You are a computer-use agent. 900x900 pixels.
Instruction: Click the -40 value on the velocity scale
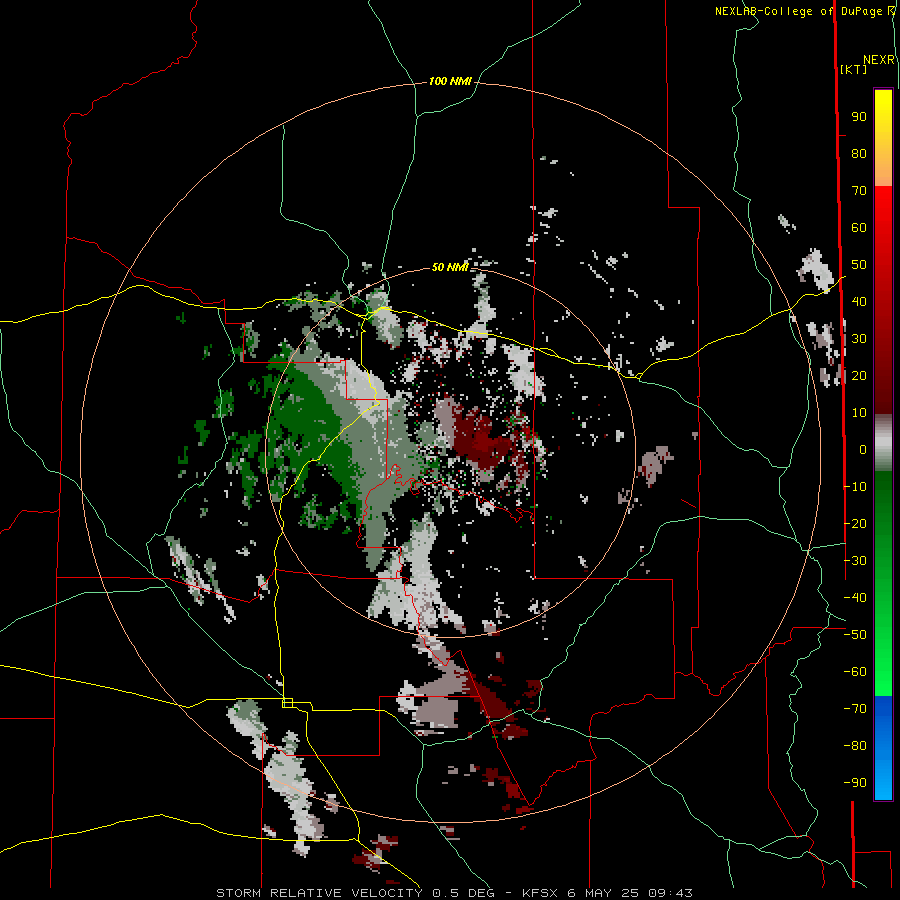click(855, 598)
